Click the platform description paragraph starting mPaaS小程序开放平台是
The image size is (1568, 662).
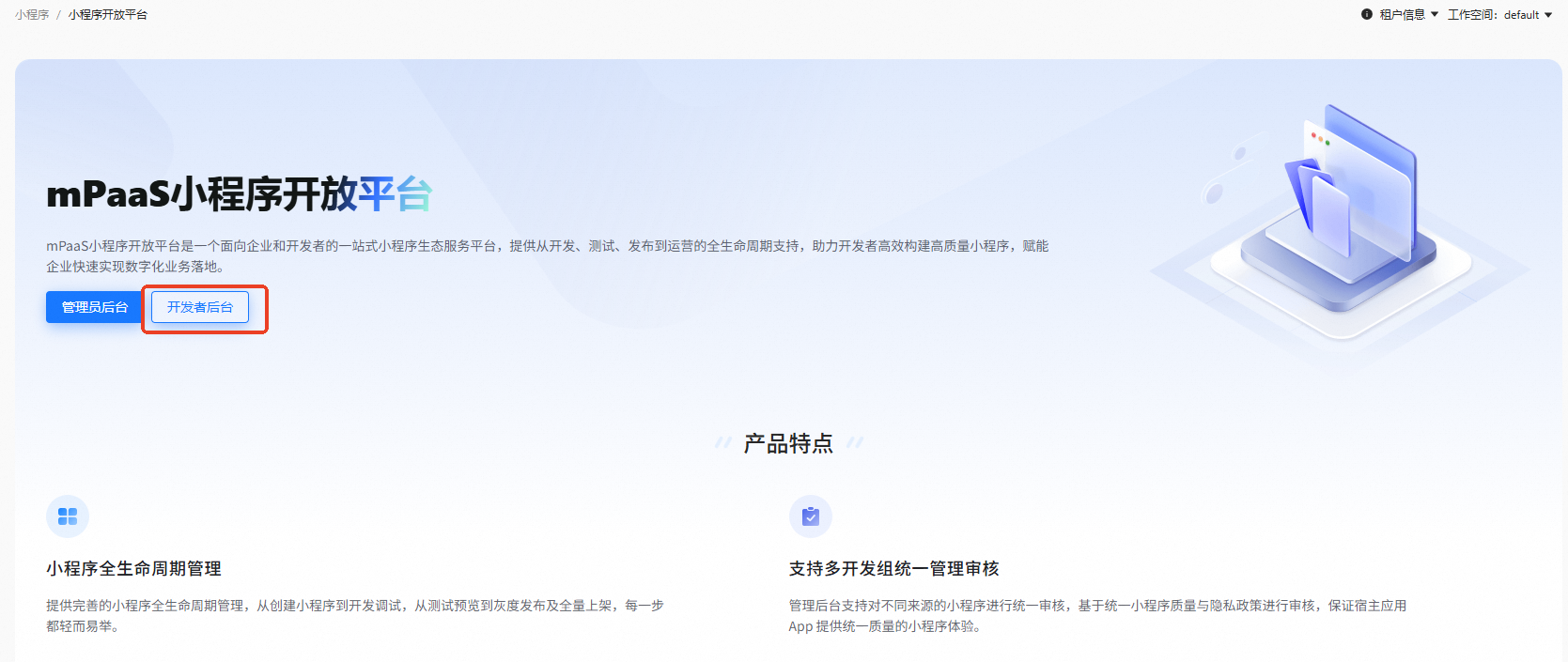[548, 256]
